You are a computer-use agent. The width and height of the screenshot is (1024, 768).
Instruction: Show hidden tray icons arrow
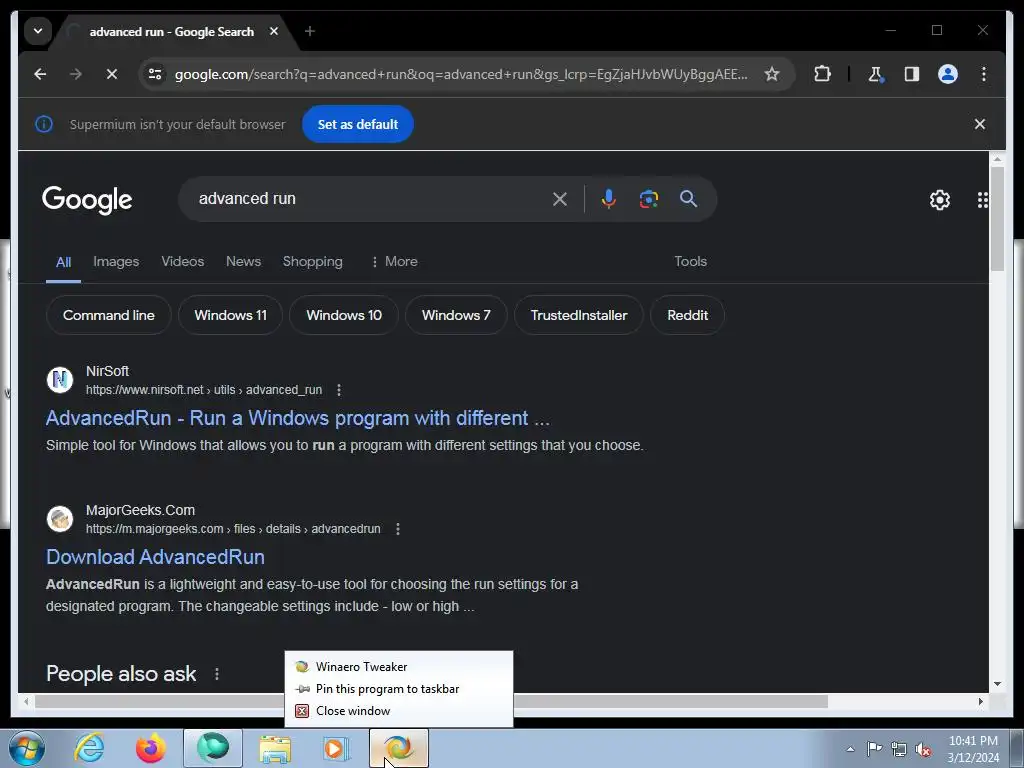pos(850,749)
